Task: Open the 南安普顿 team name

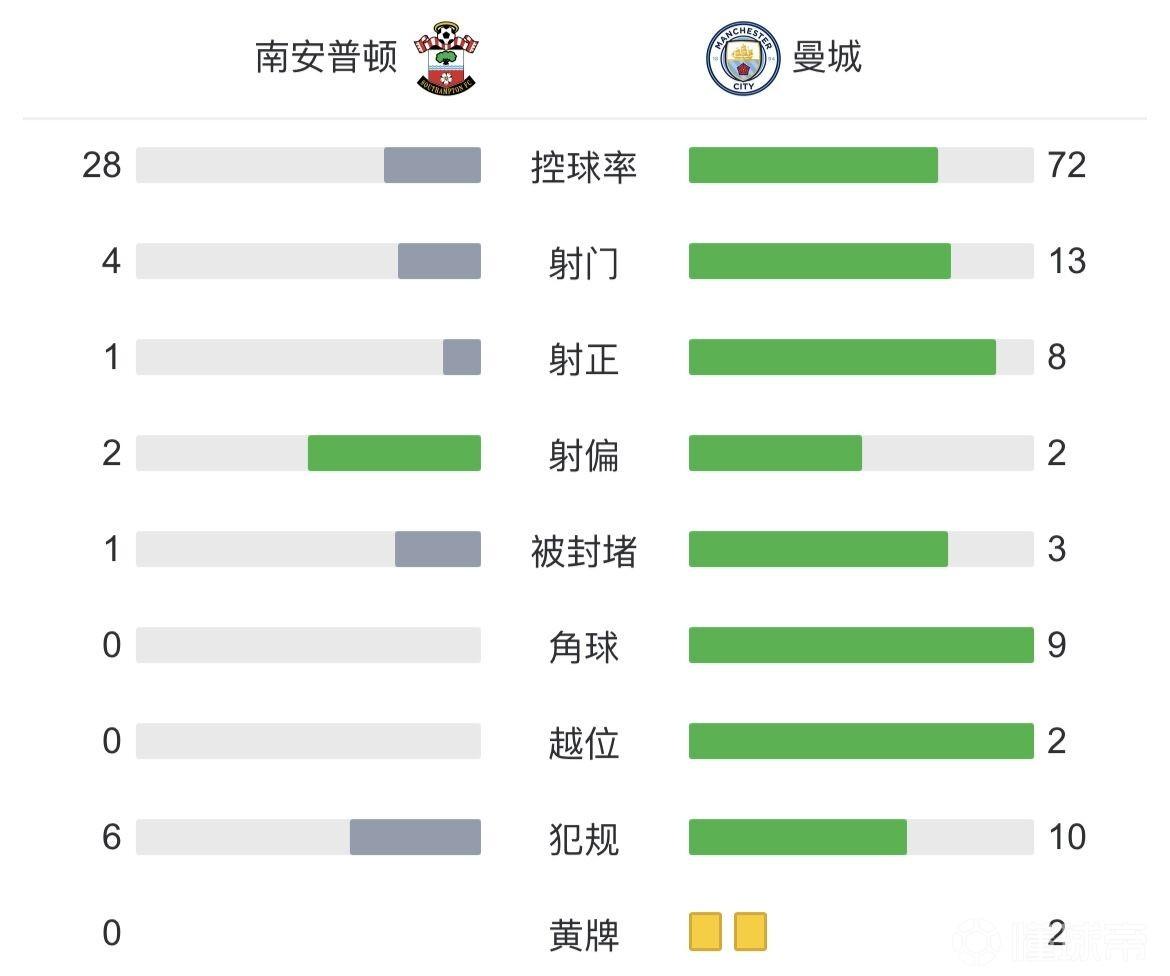Action: pyautogui.click(x=326, y=57)
